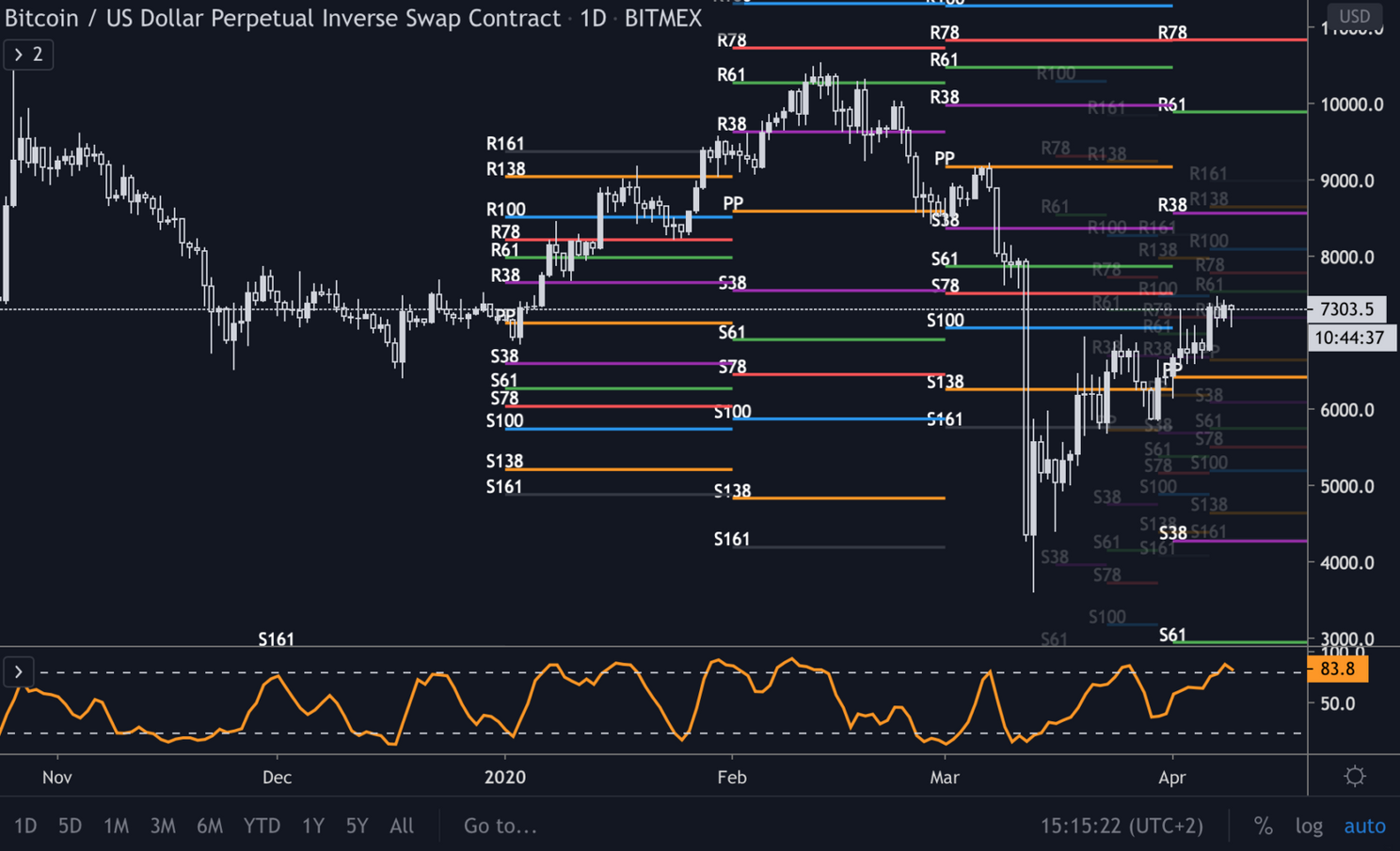This screenshot has height=851, width=1400.
Task: Click the chart title Bitcoin / US Dollar Perpetual
Action: [x=282, y=18]
